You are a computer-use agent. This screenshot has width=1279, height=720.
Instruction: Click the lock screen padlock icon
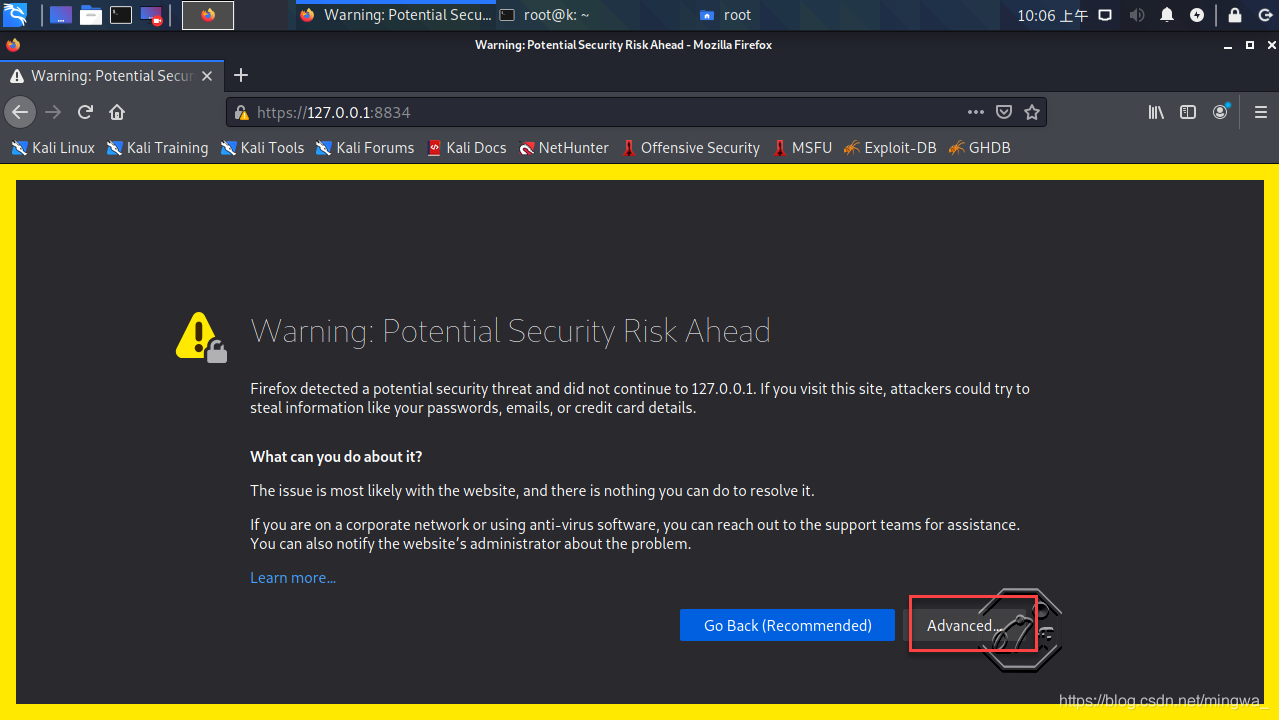coord(1235,15)
